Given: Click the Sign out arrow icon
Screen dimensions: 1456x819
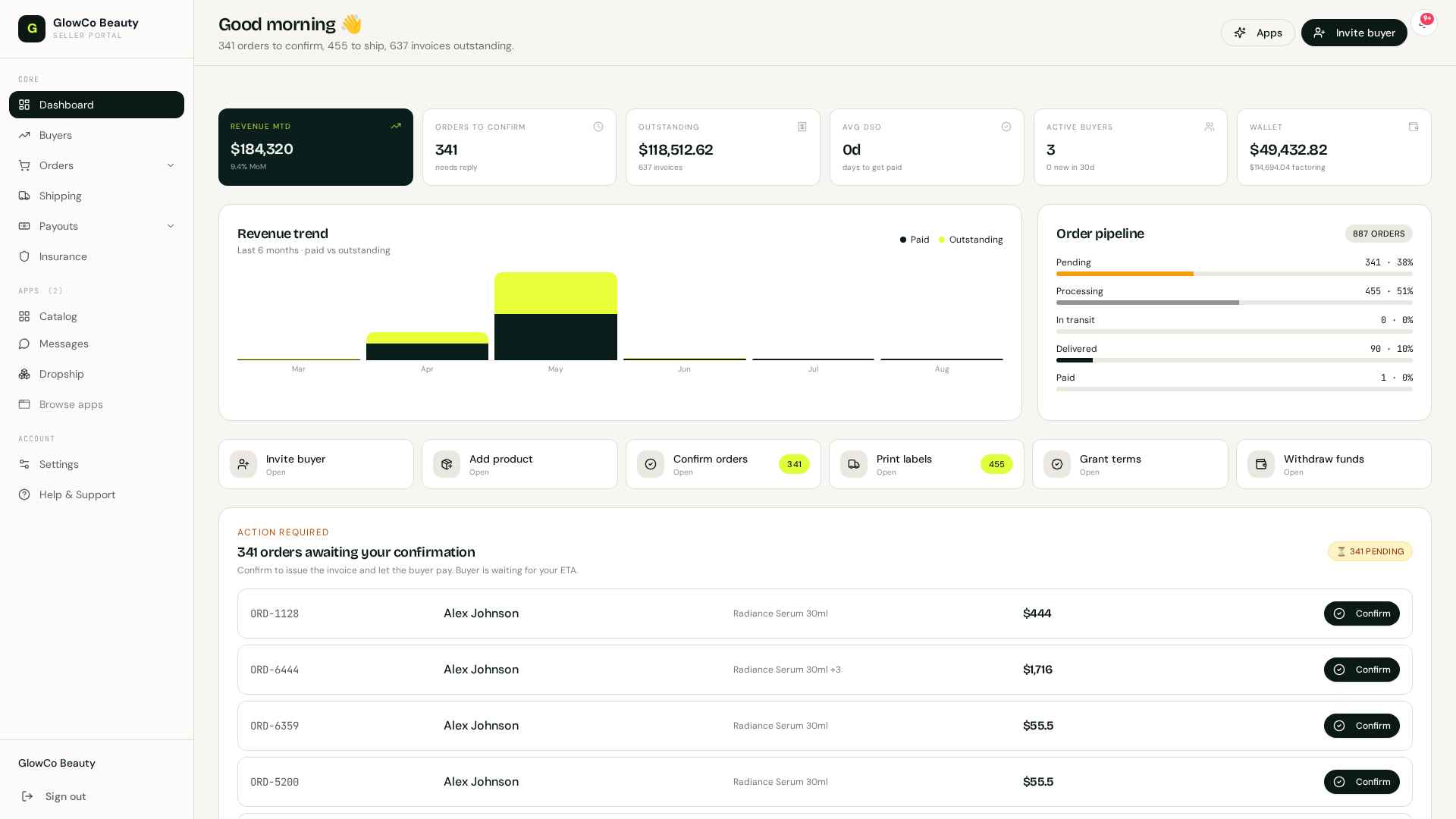Looking at the screenshot, I should point(27,796).
